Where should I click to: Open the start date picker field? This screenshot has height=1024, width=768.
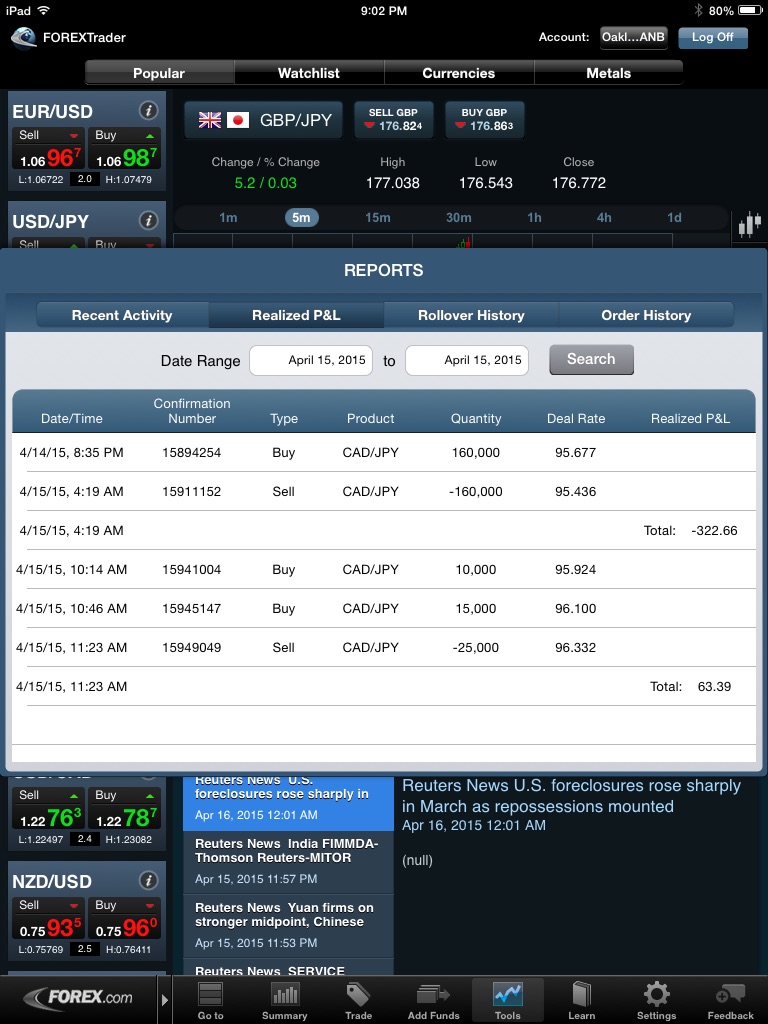[x=311, y=360]
